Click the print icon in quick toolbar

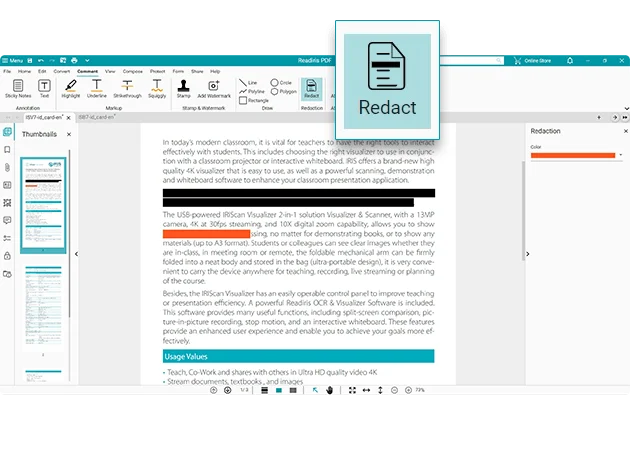click(x=74, y=61)
